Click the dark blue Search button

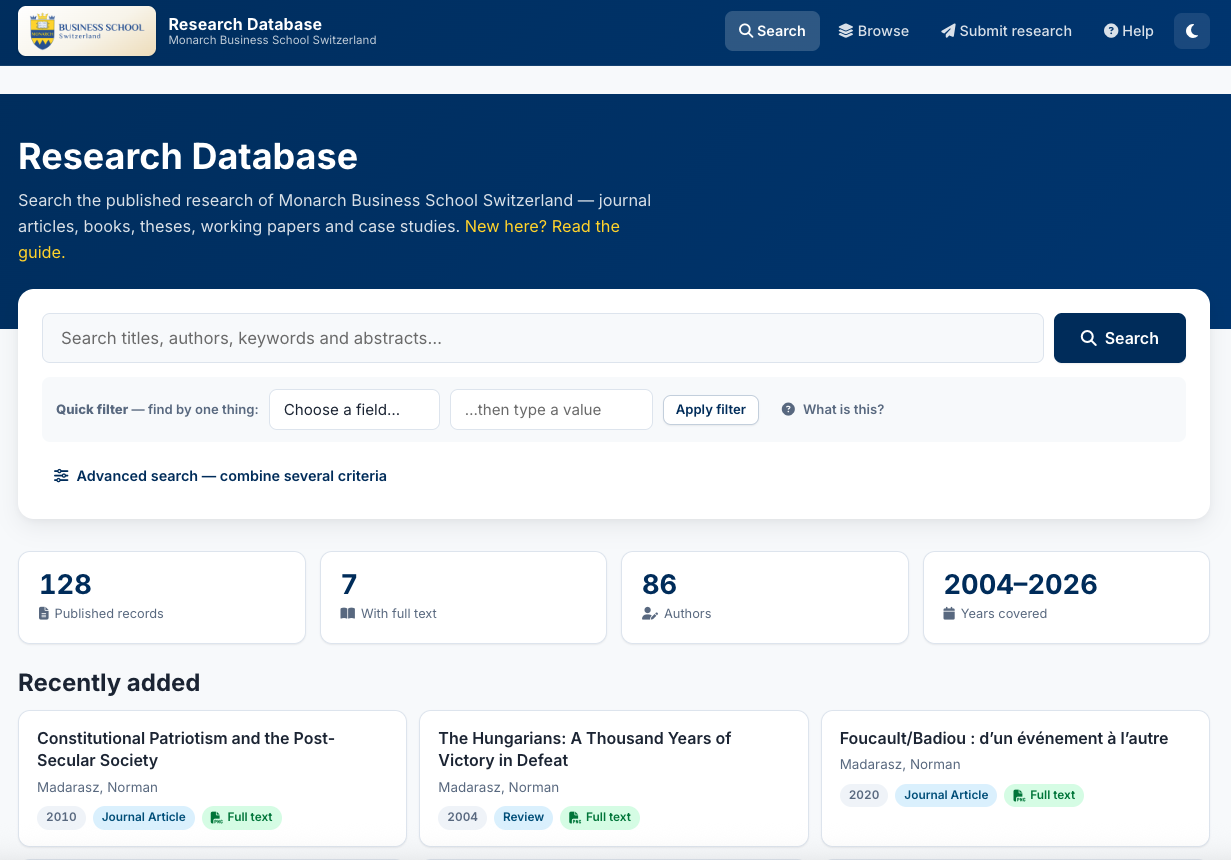(1120, 338)
